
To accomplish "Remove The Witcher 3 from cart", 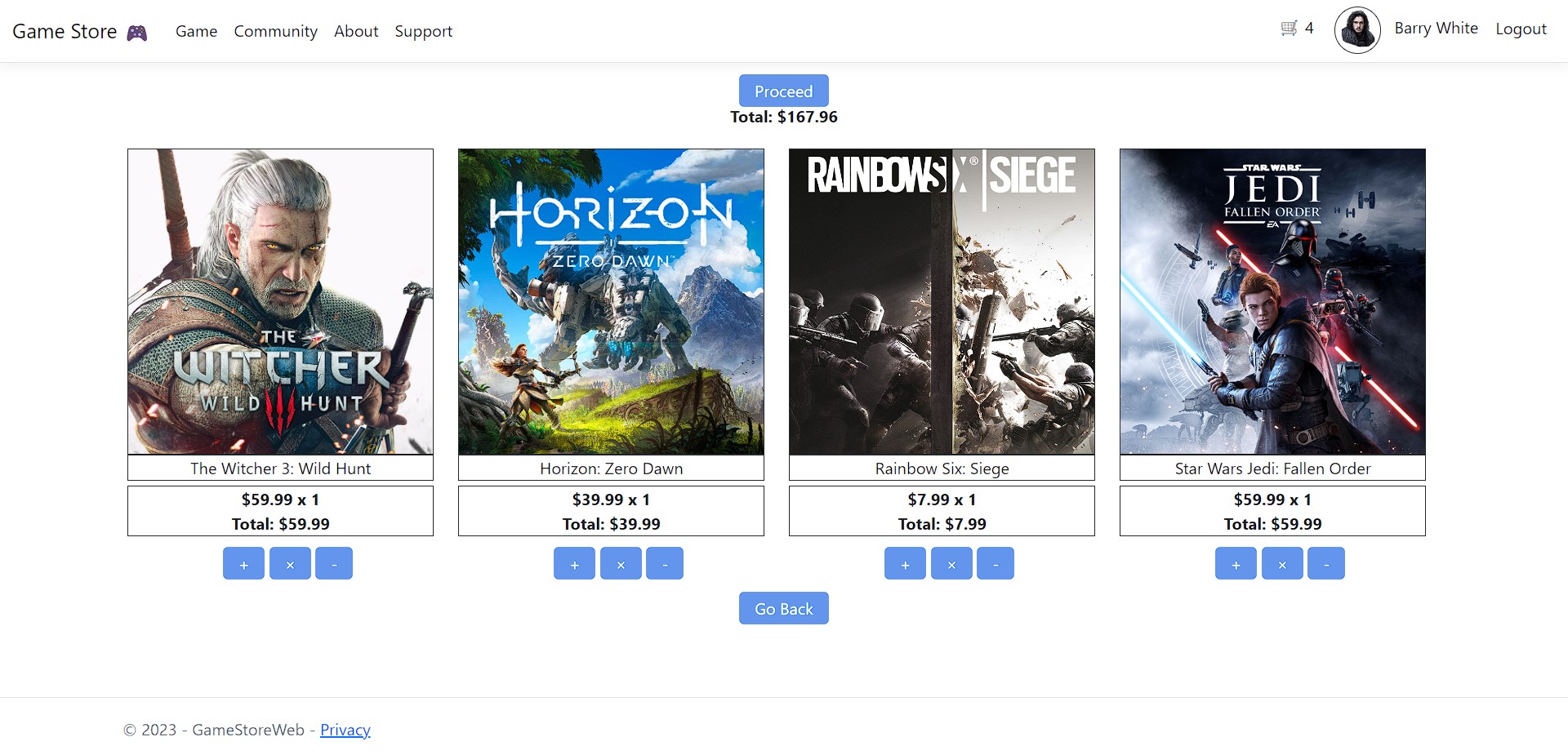I will 290,563.
